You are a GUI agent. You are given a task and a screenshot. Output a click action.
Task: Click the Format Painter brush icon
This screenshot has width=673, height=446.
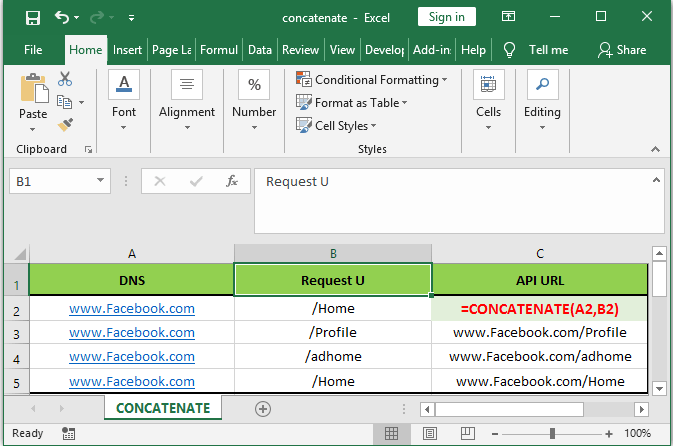tap(65, 125)
